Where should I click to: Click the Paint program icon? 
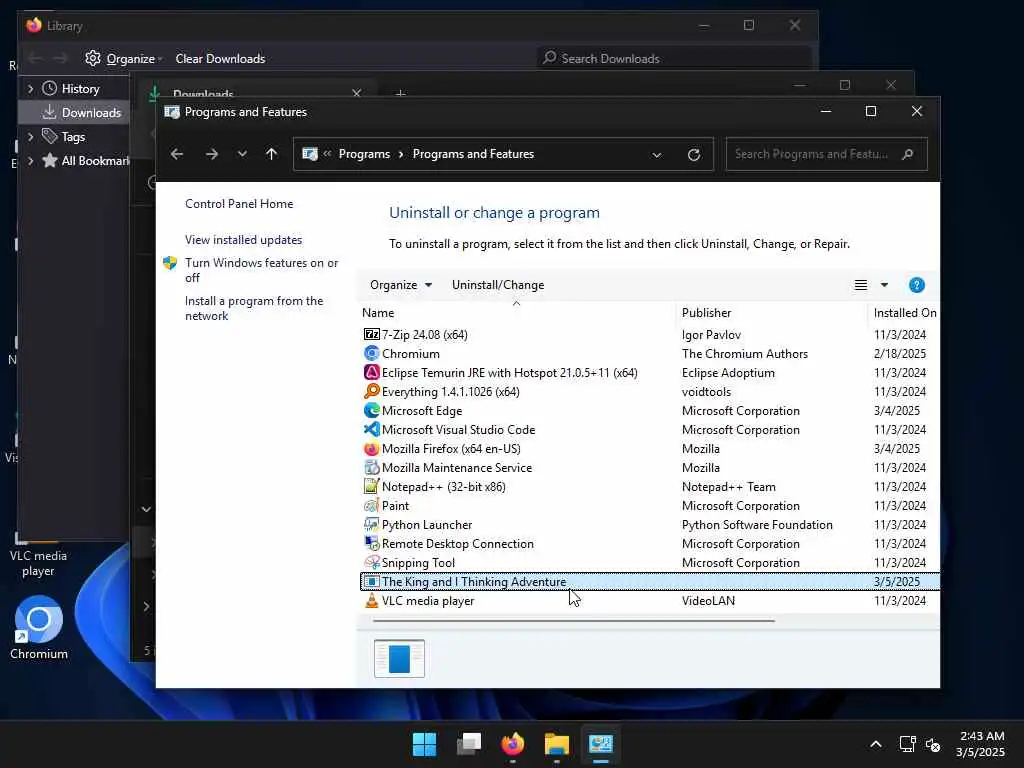(372, 505)
